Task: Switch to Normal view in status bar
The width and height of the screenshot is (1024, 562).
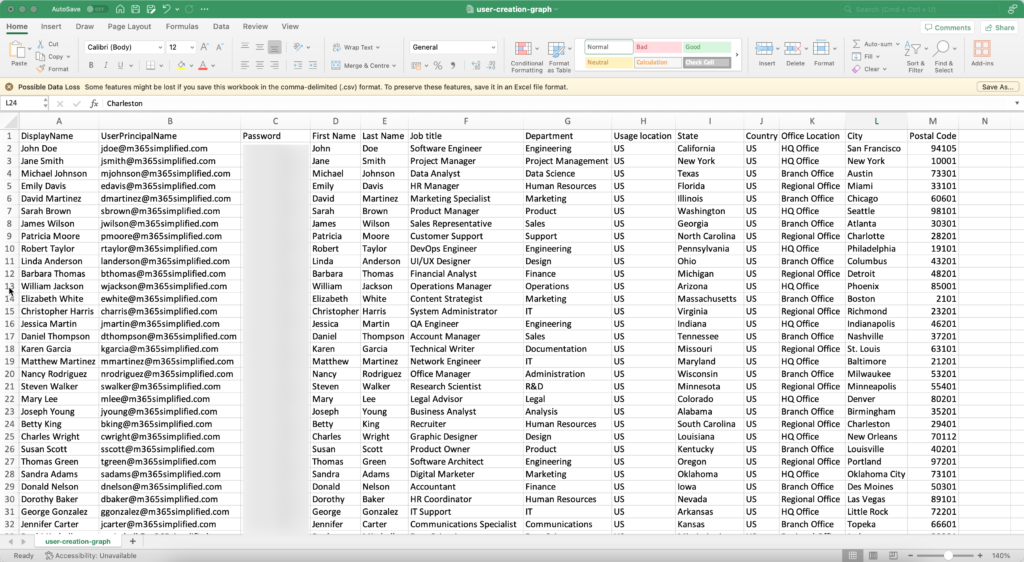Action: tap(852, 555)
